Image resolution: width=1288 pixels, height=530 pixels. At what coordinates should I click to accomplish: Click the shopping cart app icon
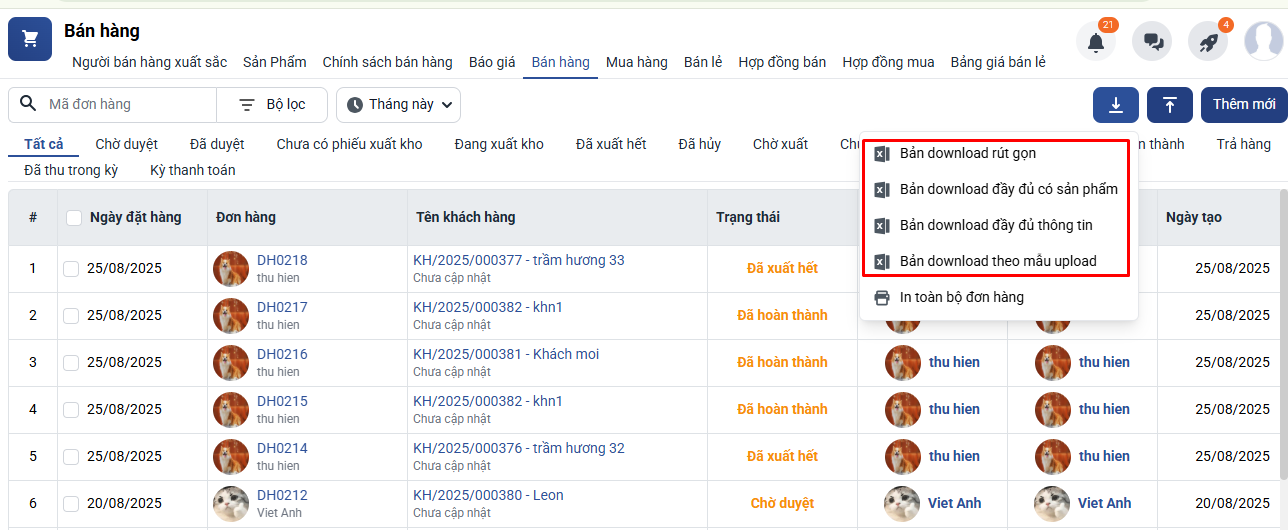[x=30, y=39]
